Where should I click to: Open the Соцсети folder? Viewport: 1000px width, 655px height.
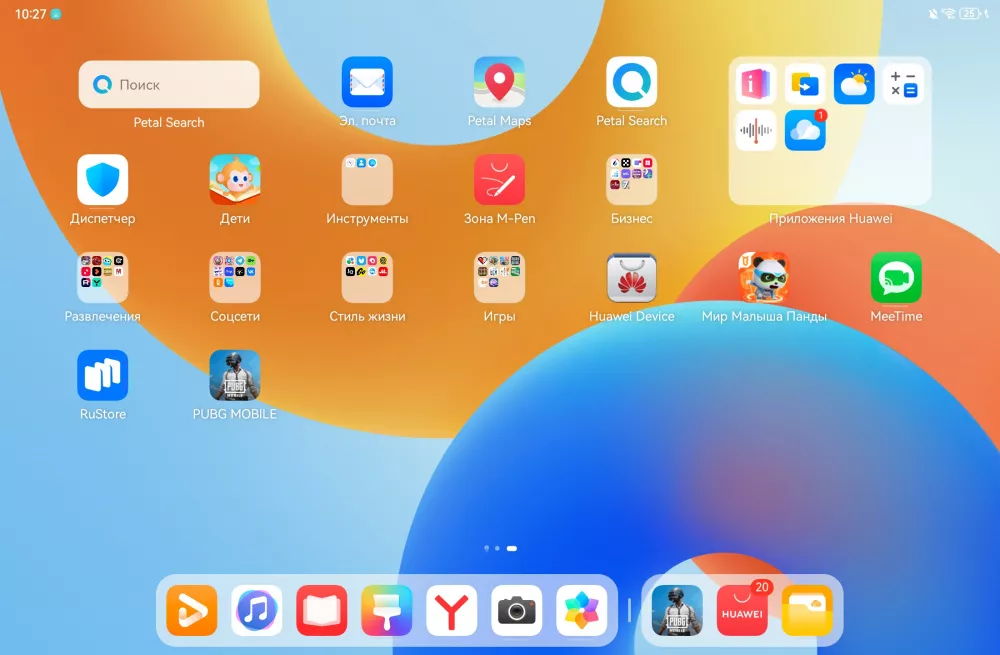[235, 277]
